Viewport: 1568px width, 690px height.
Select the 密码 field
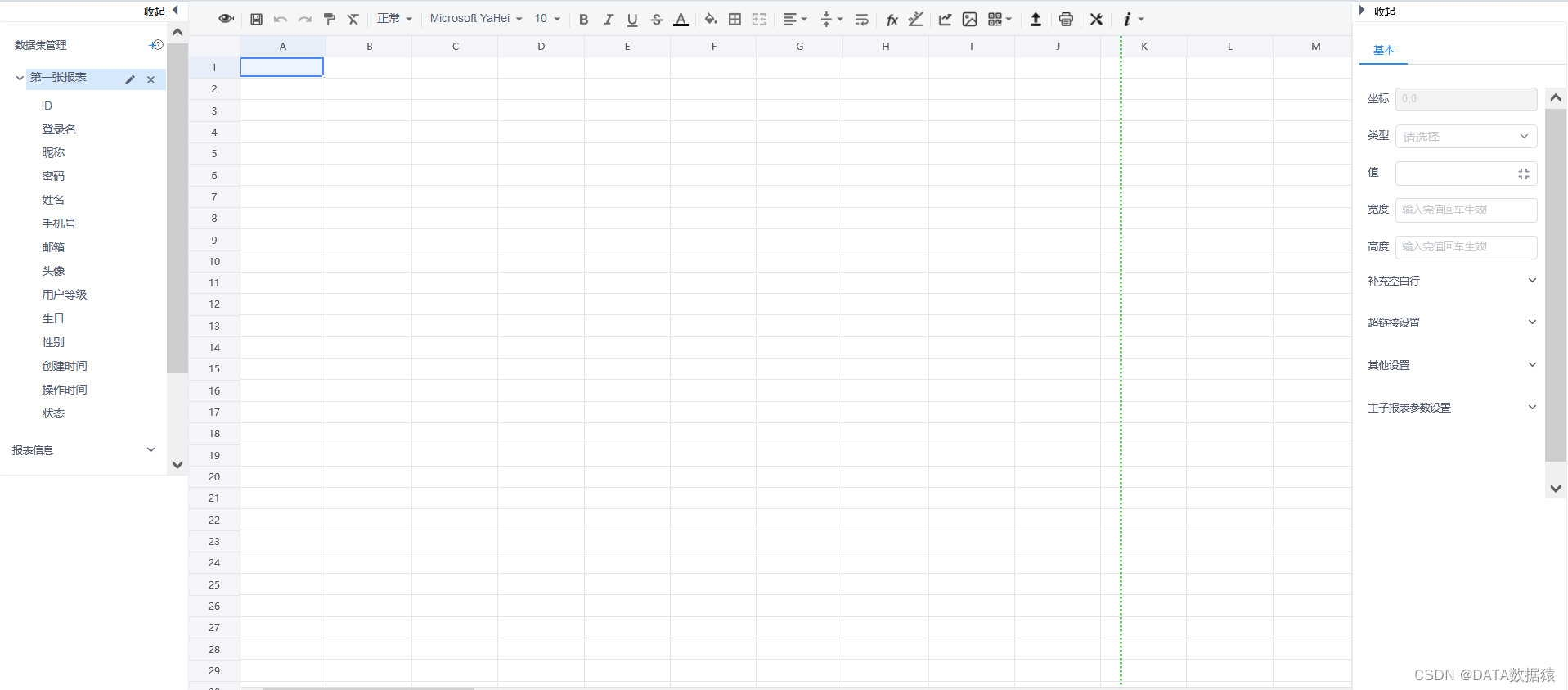point(53,176)
